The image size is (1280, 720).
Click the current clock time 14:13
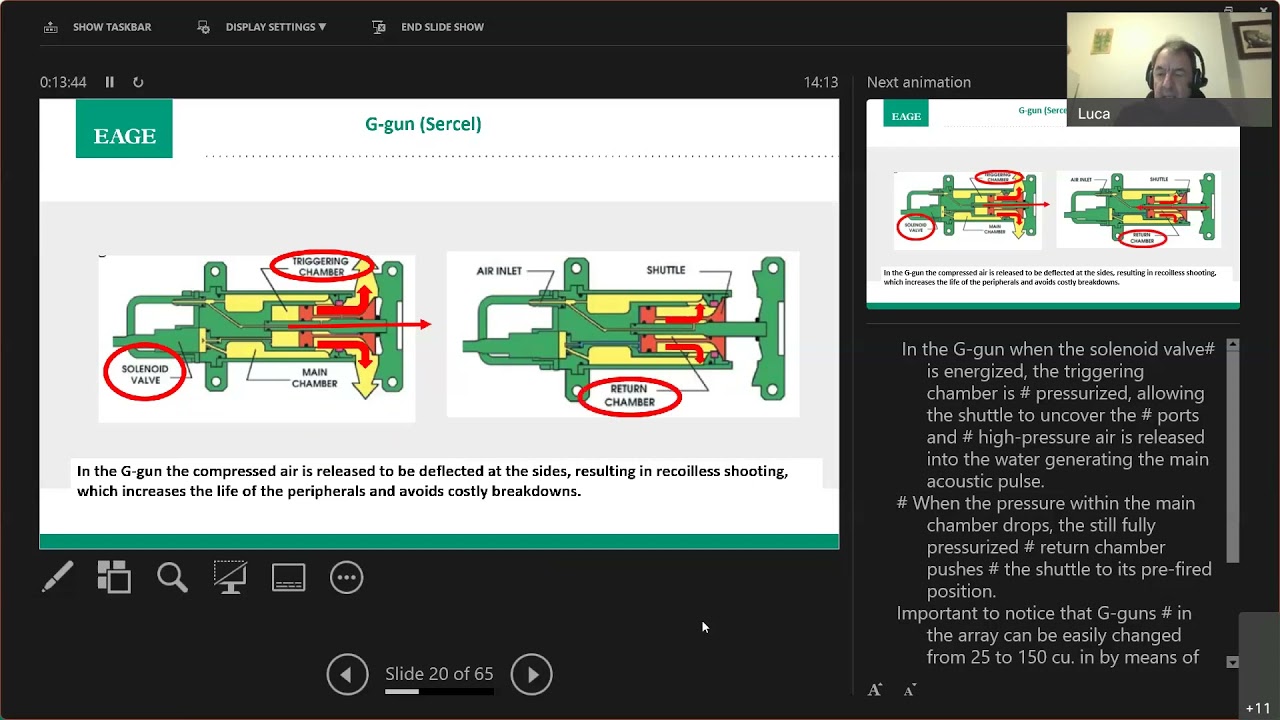[x=820, y=82]
